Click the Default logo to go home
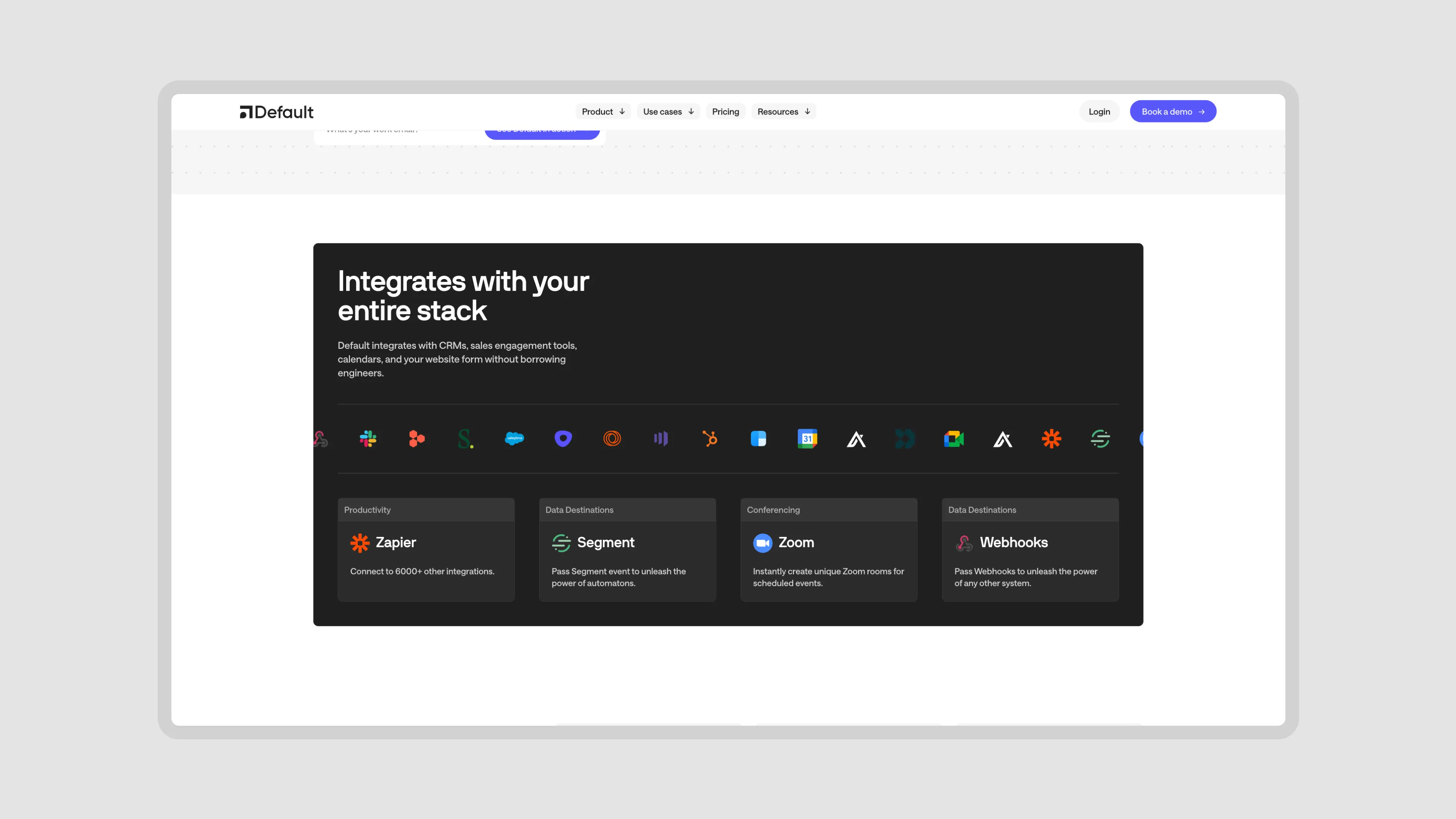The width and height of the screenshot is (1456, 819). [276, 112]
